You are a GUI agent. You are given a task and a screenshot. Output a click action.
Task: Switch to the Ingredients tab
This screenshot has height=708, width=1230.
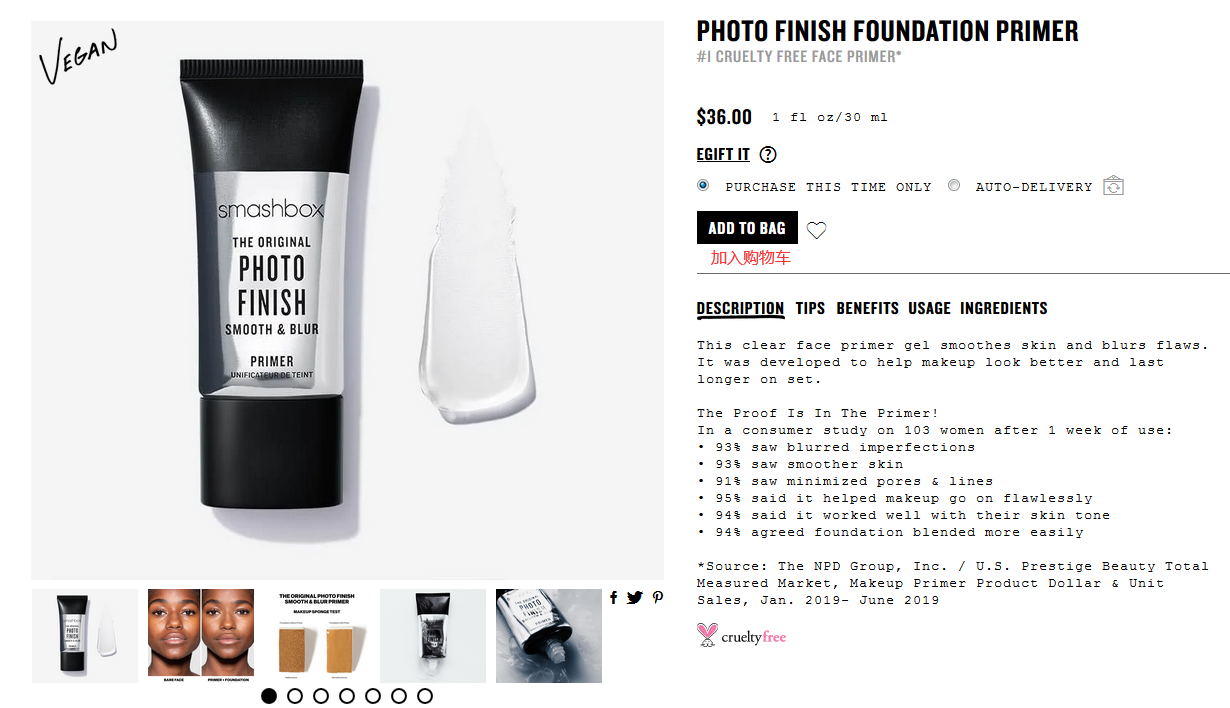click(x=1004, y=308)
